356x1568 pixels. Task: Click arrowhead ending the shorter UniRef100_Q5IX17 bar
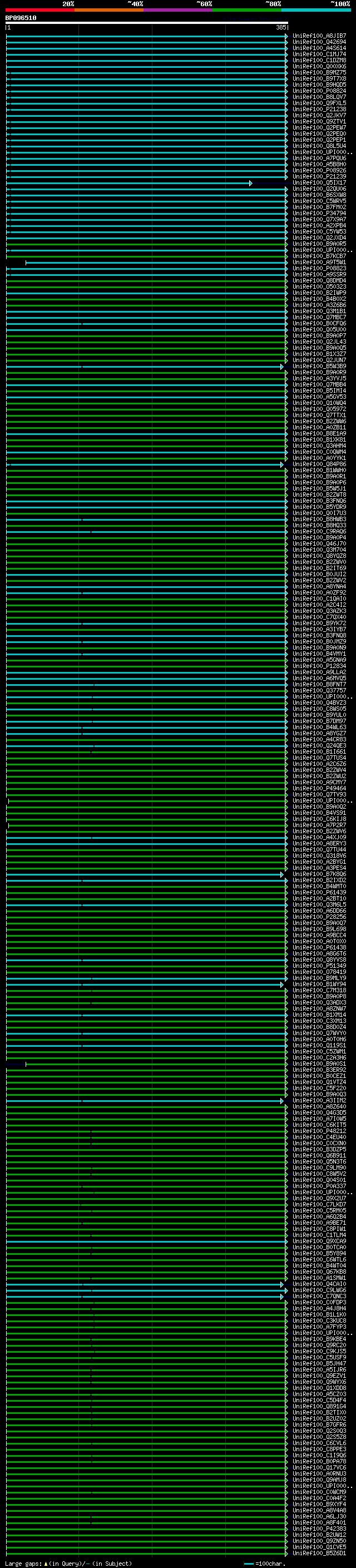(x=250, y=183)
